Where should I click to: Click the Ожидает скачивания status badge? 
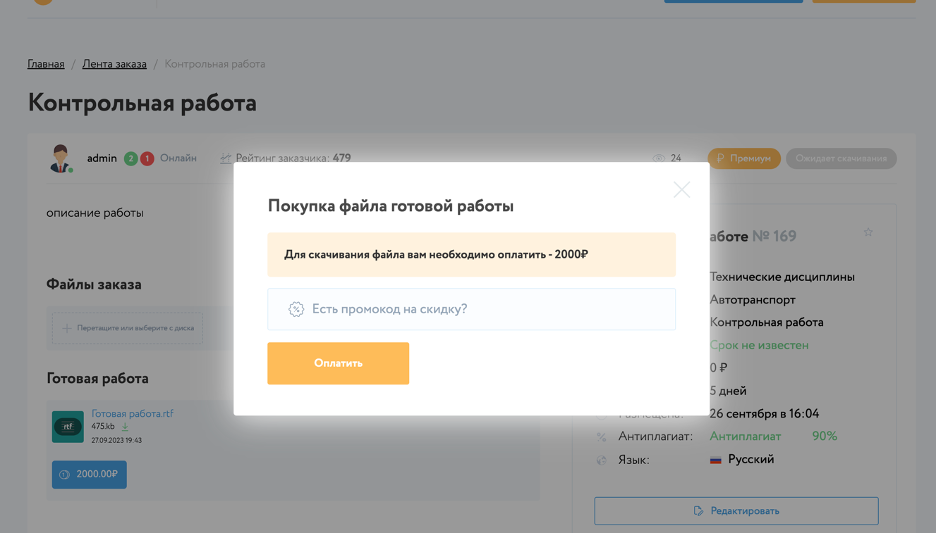tap(841, 158)
